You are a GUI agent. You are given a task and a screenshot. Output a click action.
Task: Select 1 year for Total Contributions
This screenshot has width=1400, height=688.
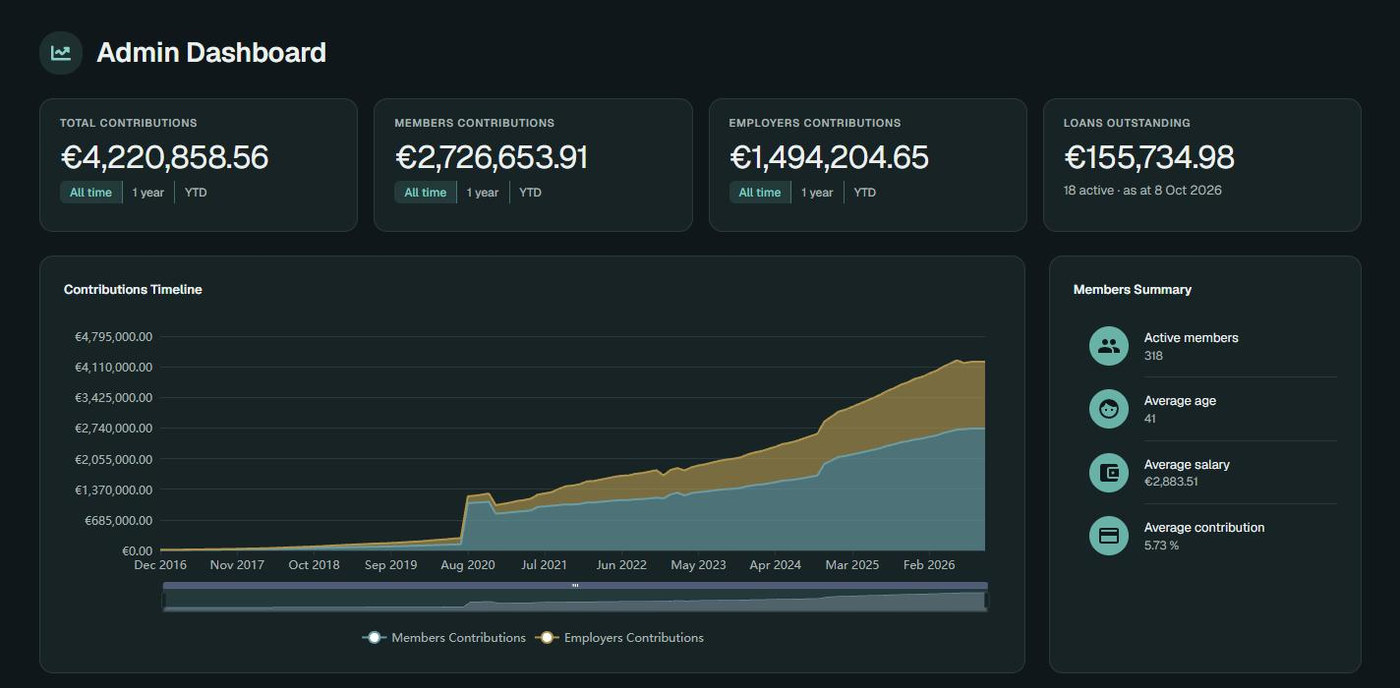coord(148,192)
